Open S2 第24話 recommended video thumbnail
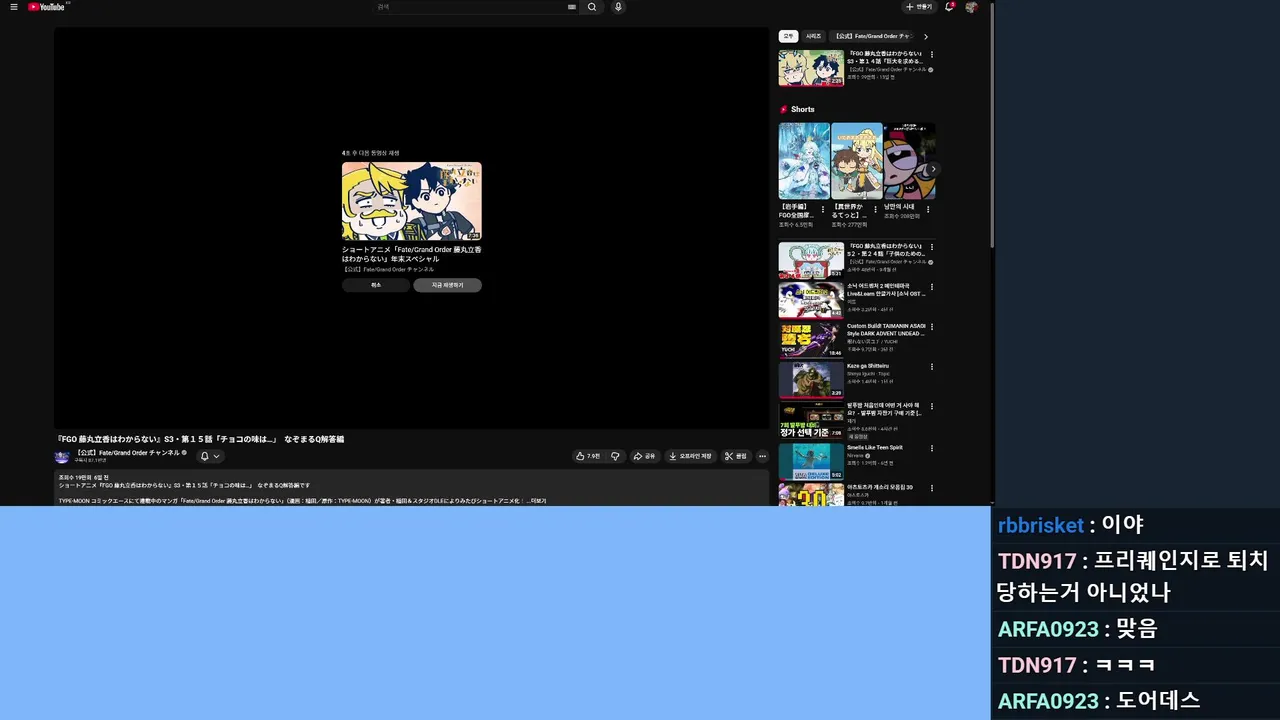 coord(811,260)
